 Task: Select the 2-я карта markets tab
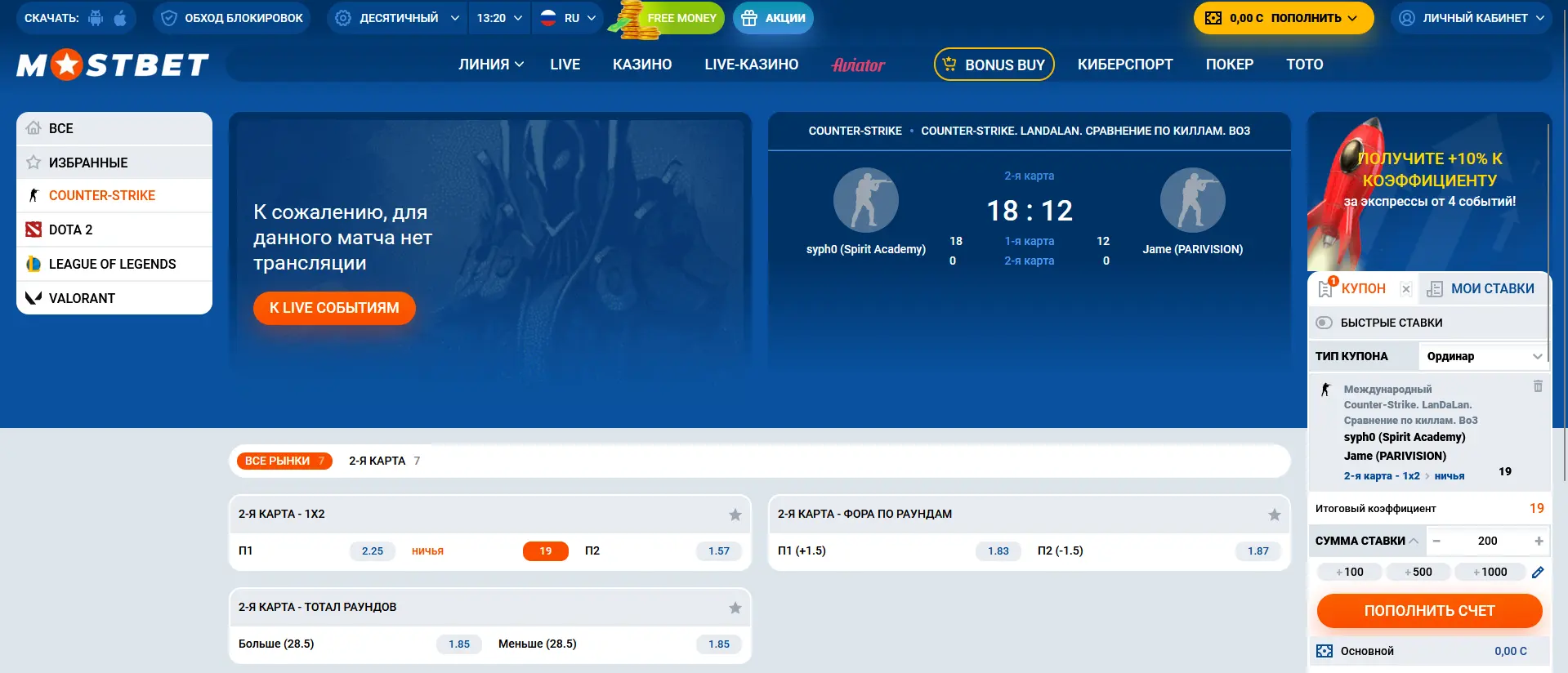tap(384, 461)
